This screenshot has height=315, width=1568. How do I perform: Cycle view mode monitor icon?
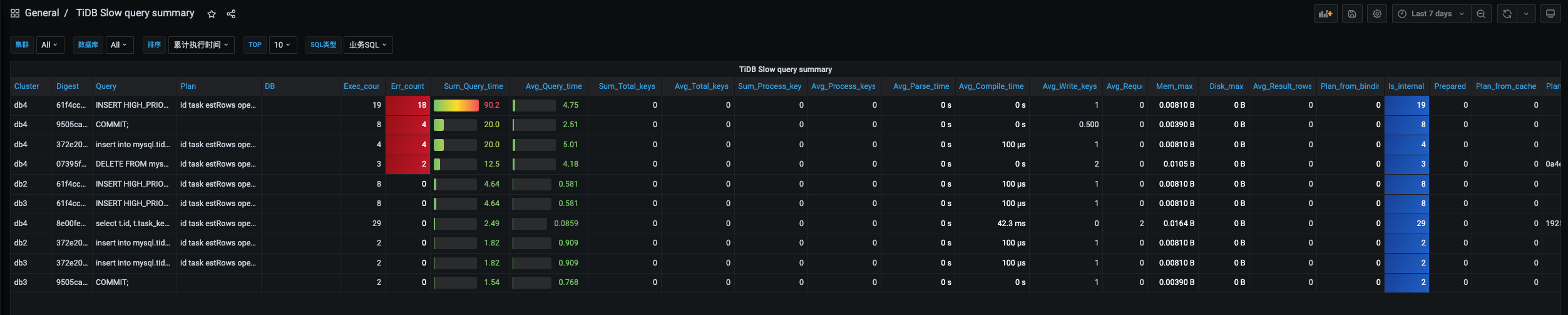pyautogui.click(x=1550, y=14)
